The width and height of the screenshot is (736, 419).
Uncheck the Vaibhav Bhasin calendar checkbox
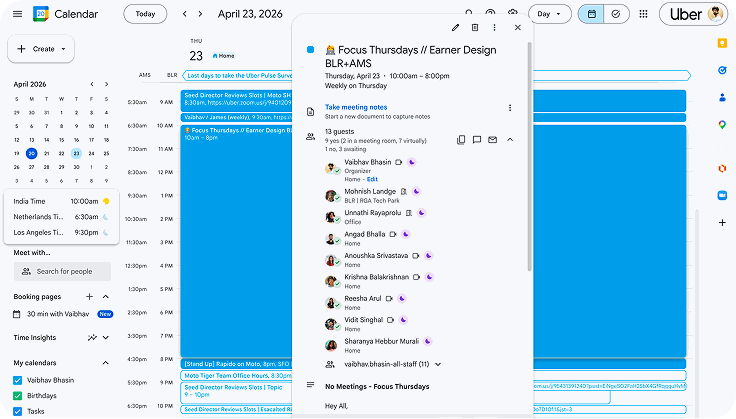pos(19,380)
